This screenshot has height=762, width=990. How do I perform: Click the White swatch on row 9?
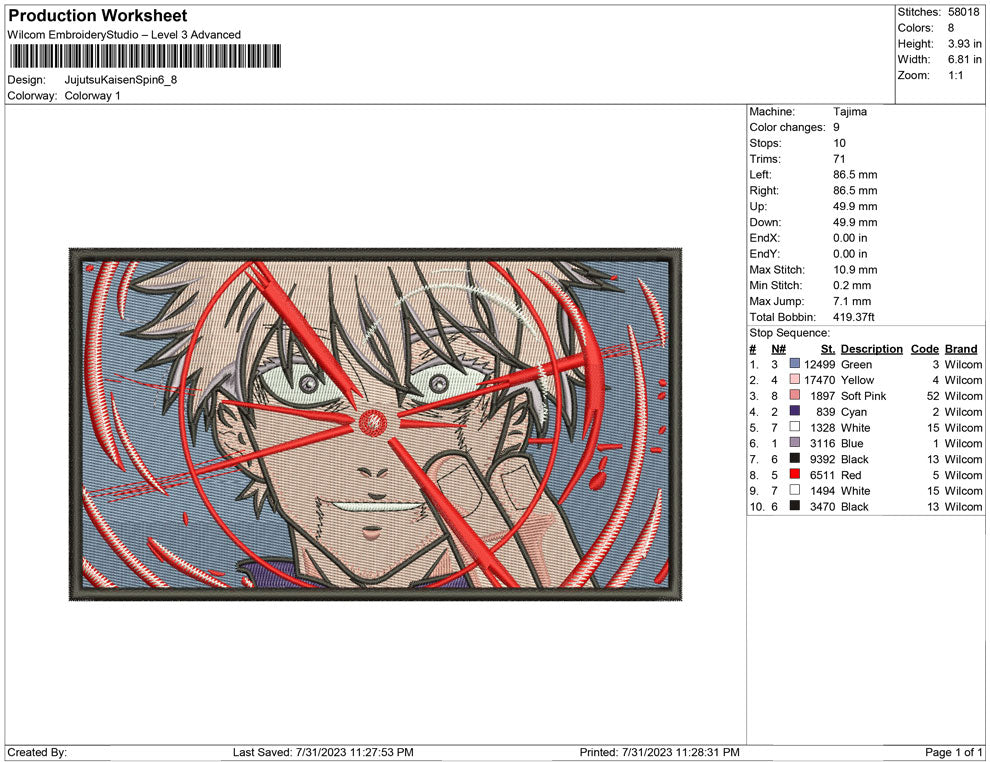click(795, 491)
